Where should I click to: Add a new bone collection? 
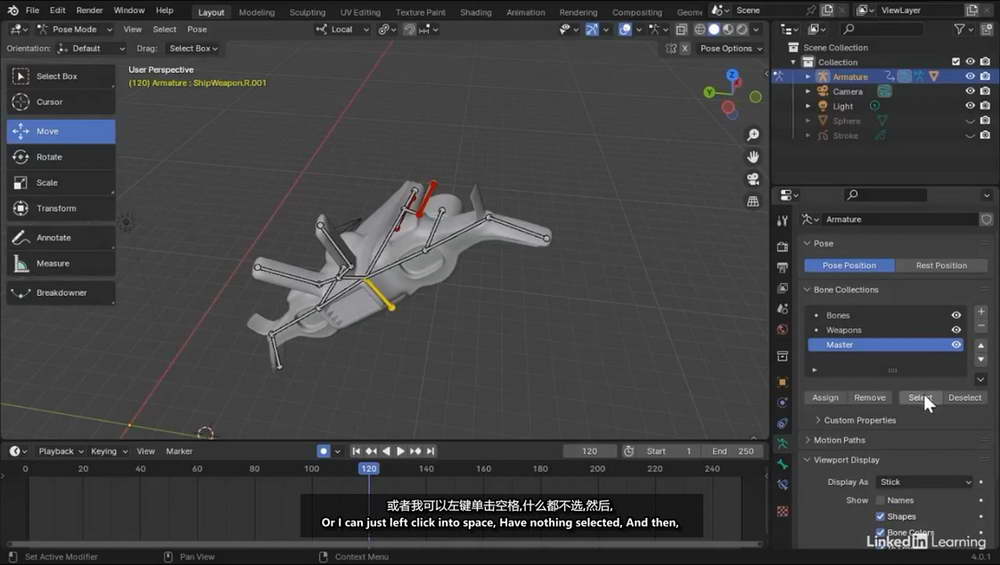click(981, 312)
